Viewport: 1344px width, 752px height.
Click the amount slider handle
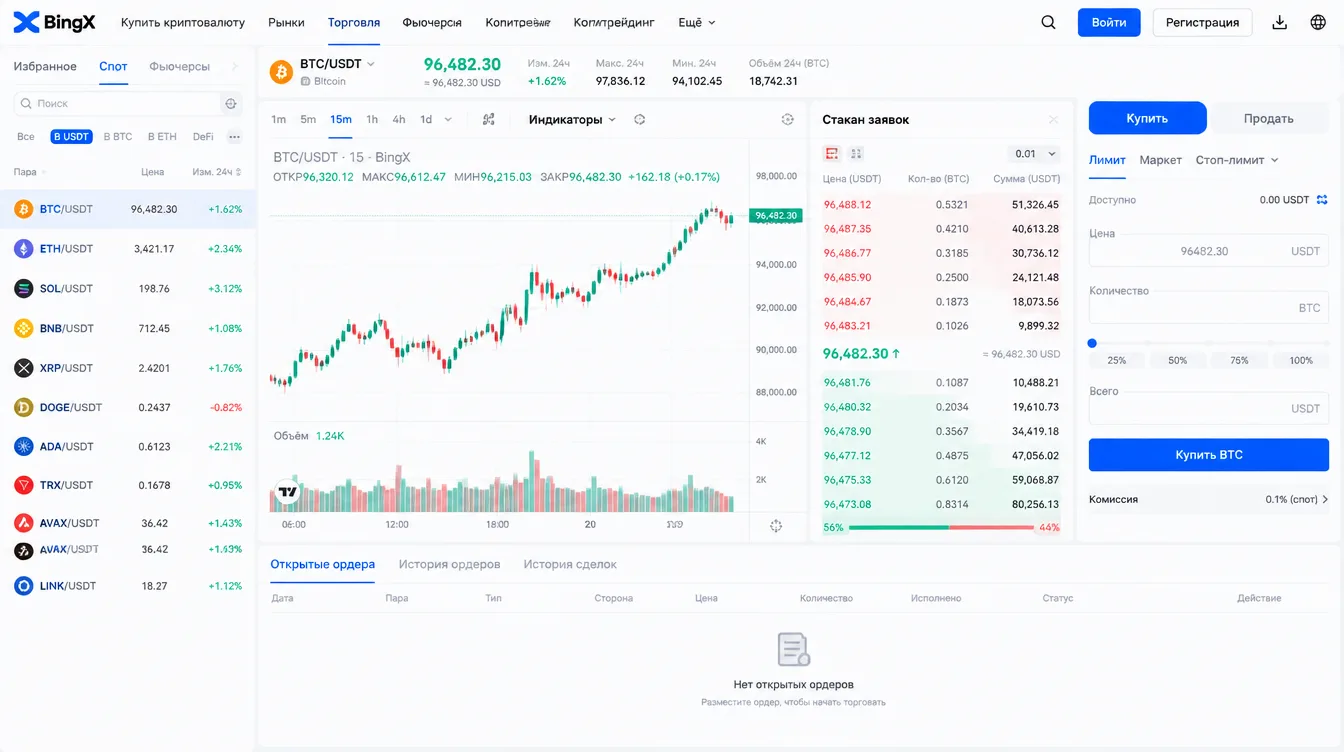(x=1092, y=343)
